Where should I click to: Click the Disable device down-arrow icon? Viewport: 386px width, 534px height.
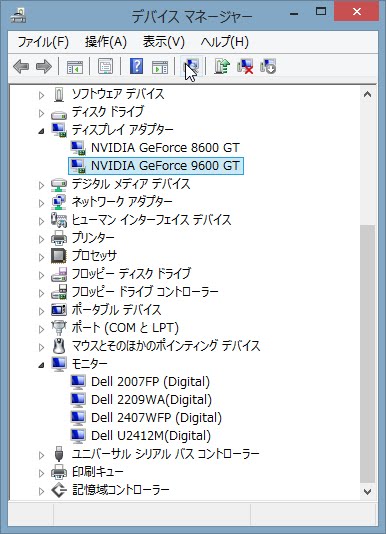point(268,66)
